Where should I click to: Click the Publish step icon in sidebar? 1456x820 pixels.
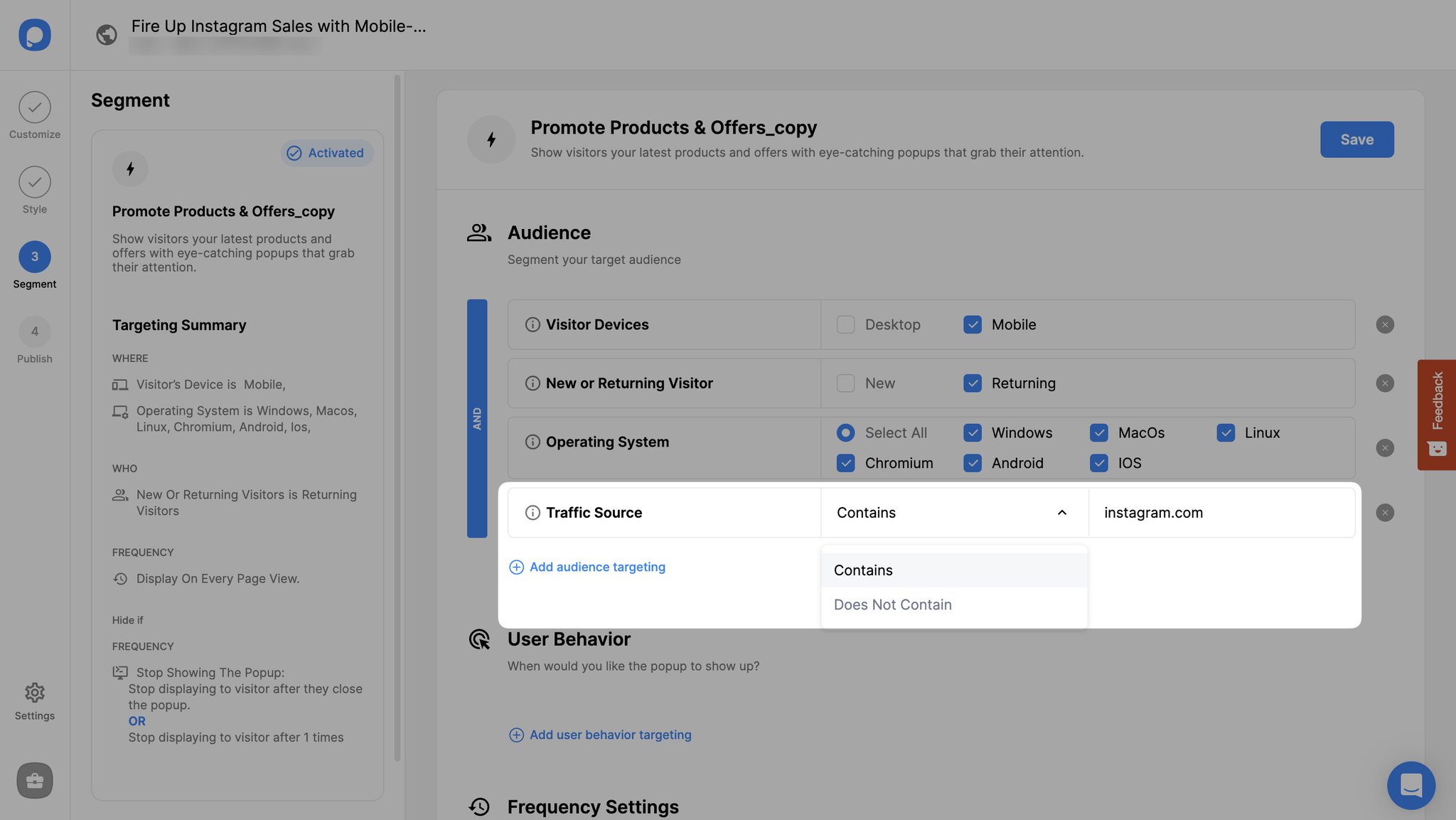pos(34,331)
